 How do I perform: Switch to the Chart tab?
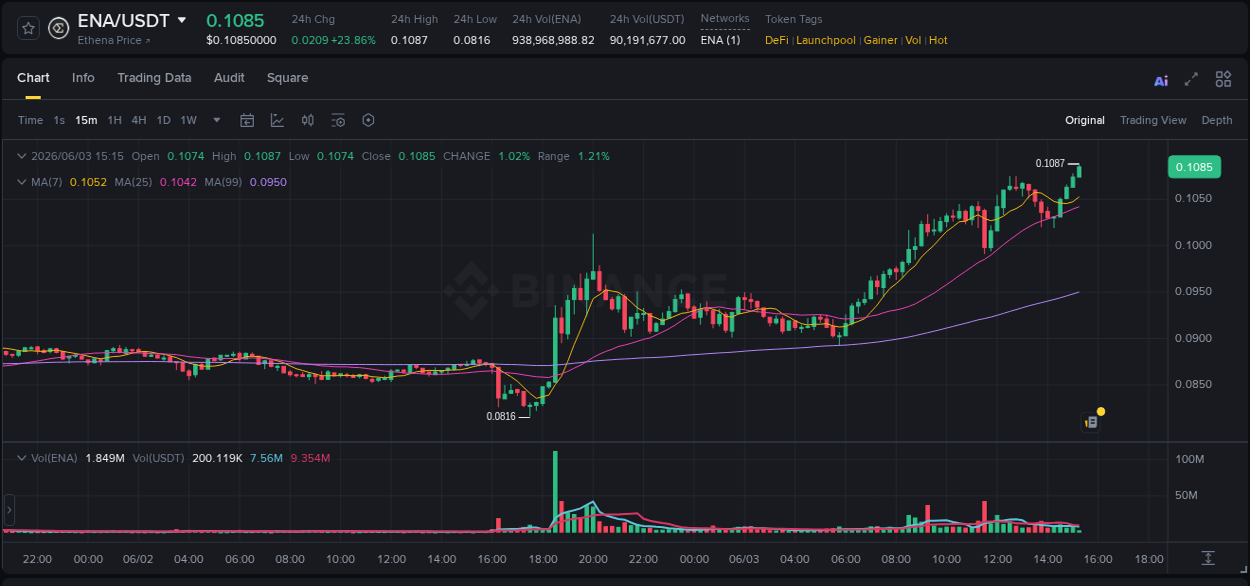coord(33,78)
